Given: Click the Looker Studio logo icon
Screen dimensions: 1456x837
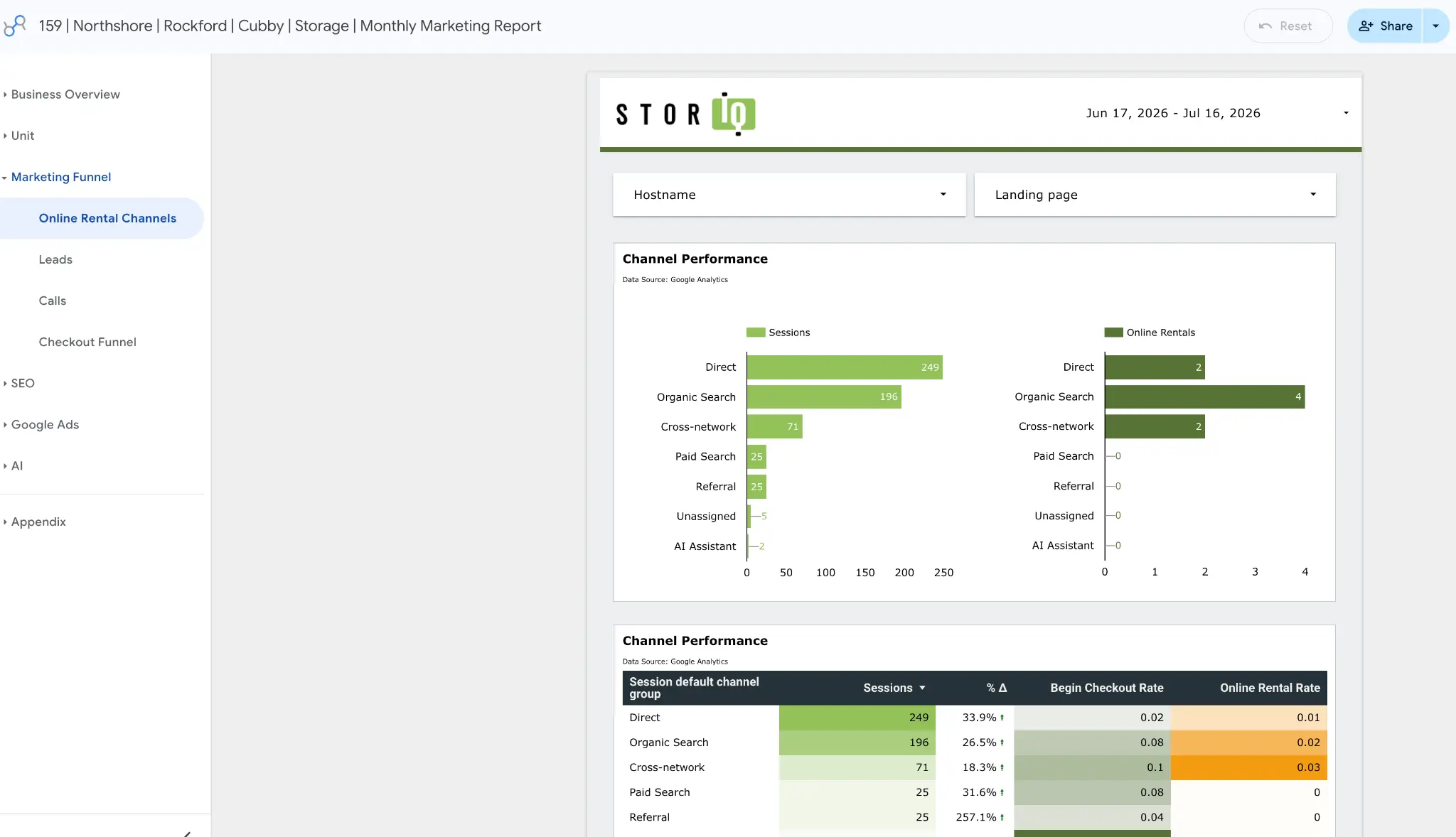Looking at the screenshot, I should point(15,26).
